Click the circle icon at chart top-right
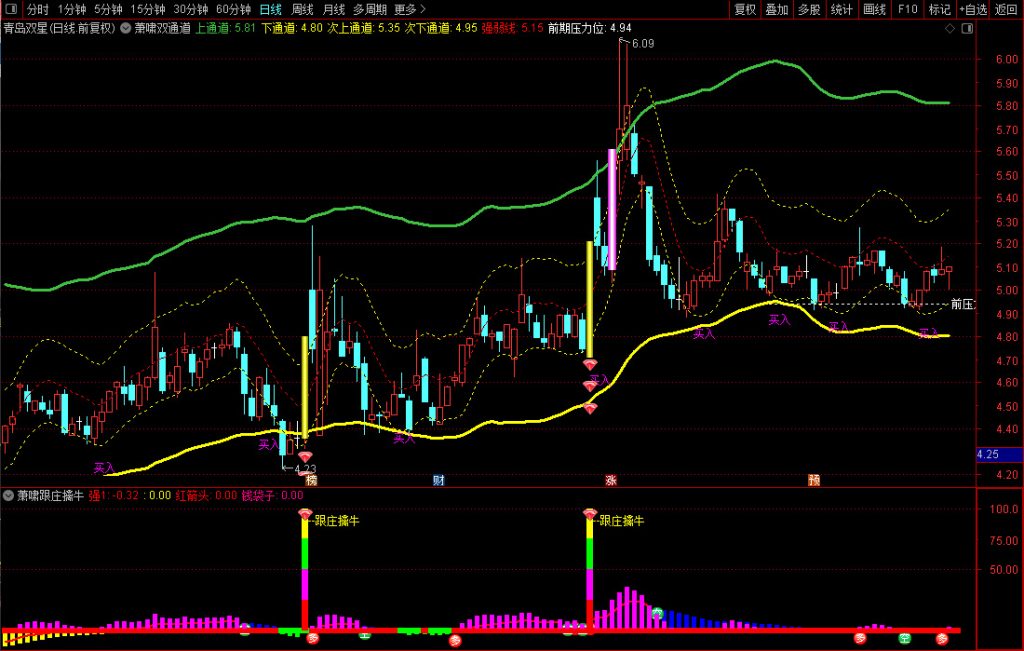This screenshot has height=651, width=1024. click(963, 28)
